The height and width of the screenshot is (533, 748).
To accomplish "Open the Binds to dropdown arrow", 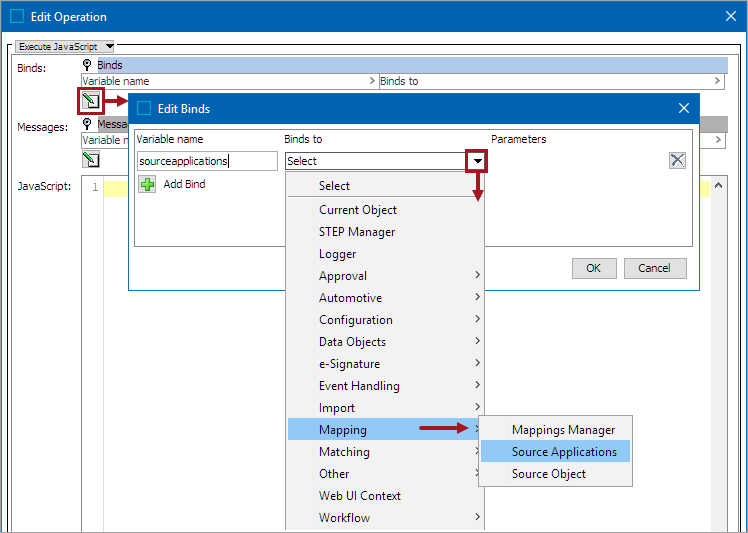I will [477, 160].
